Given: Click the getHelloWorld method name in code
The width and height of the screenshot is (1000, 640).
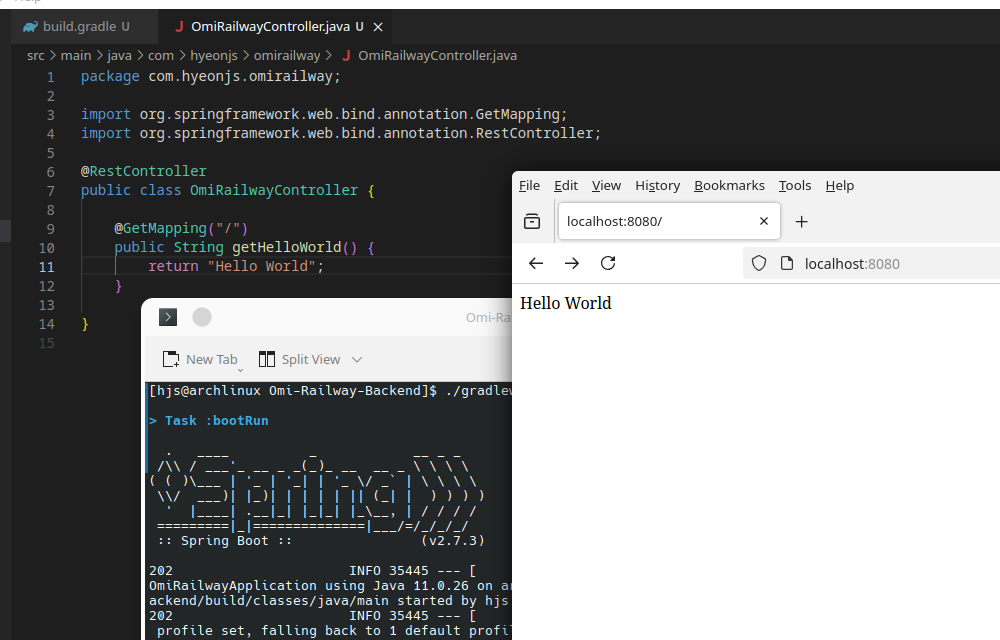Looking at the screenshot, I should click(x=287, y=247).
